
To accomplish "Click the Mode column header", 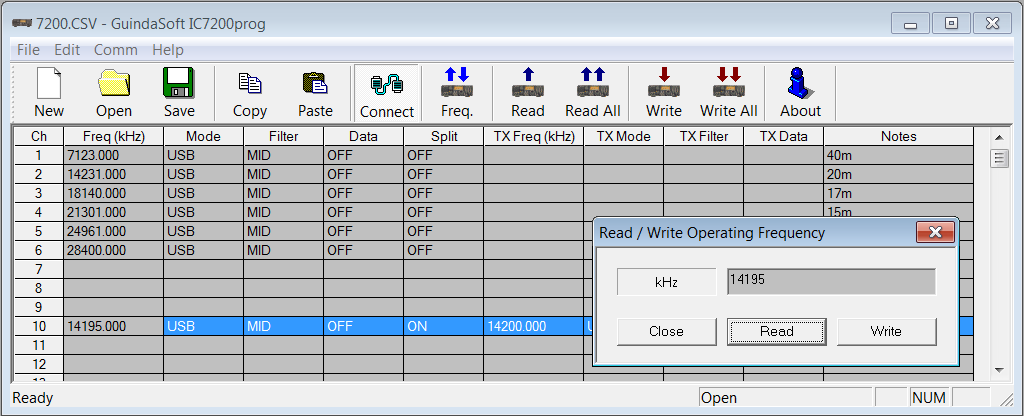I will 203,136.
